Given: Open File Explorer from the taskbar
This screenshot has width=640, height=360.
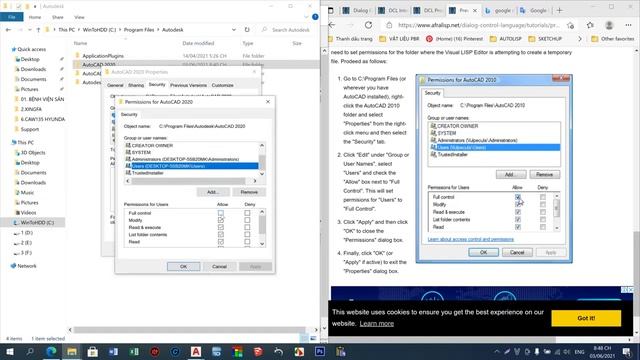Looking at the screenshot, I should pos(72,351).
